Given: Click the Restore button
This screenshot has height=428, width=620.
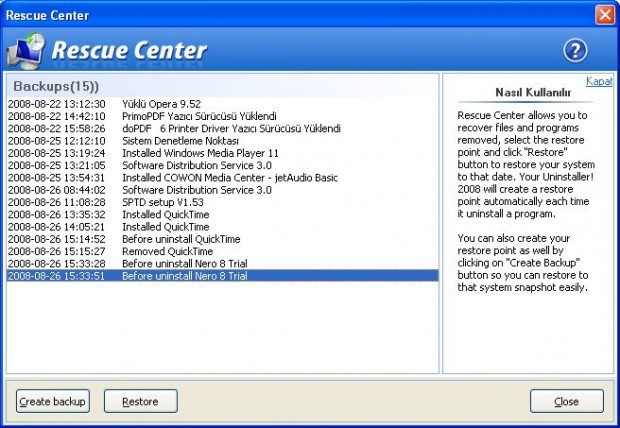Looking at the screenshot, I should click(x=140, y=401).
